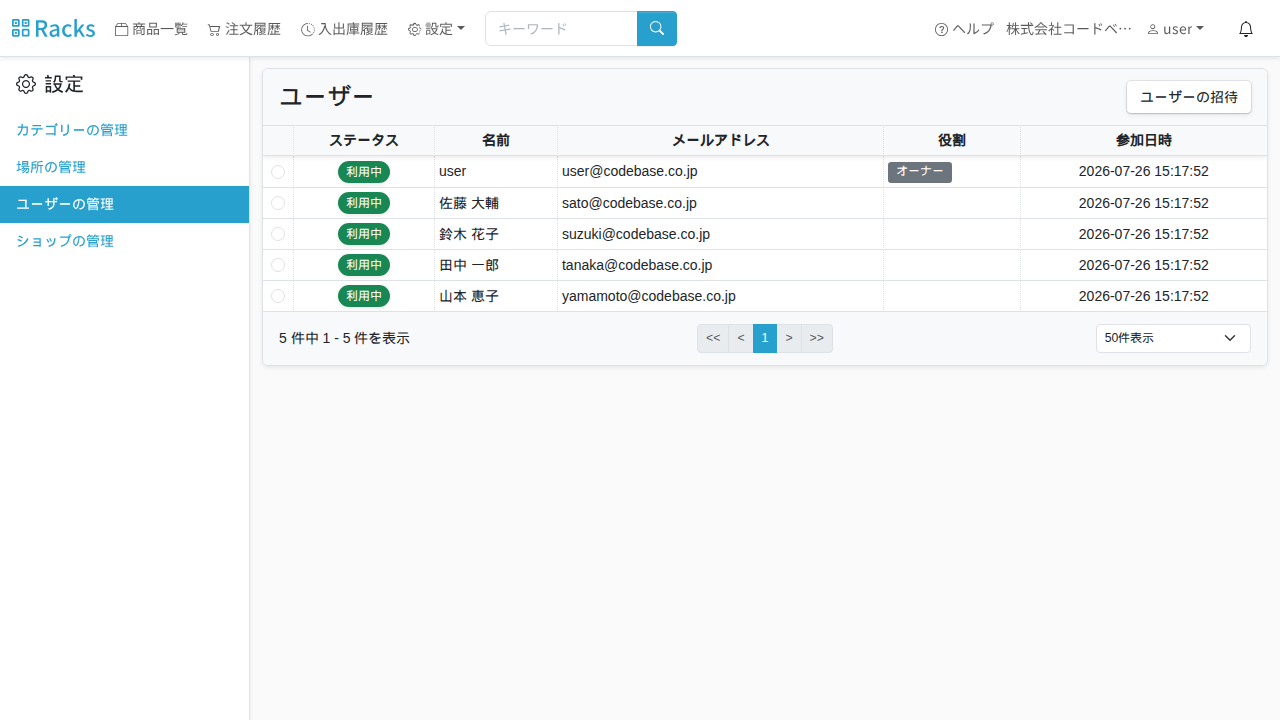Open the user account dropdown
This screenshot has width=1280, height=720.
coord(1175,29)
